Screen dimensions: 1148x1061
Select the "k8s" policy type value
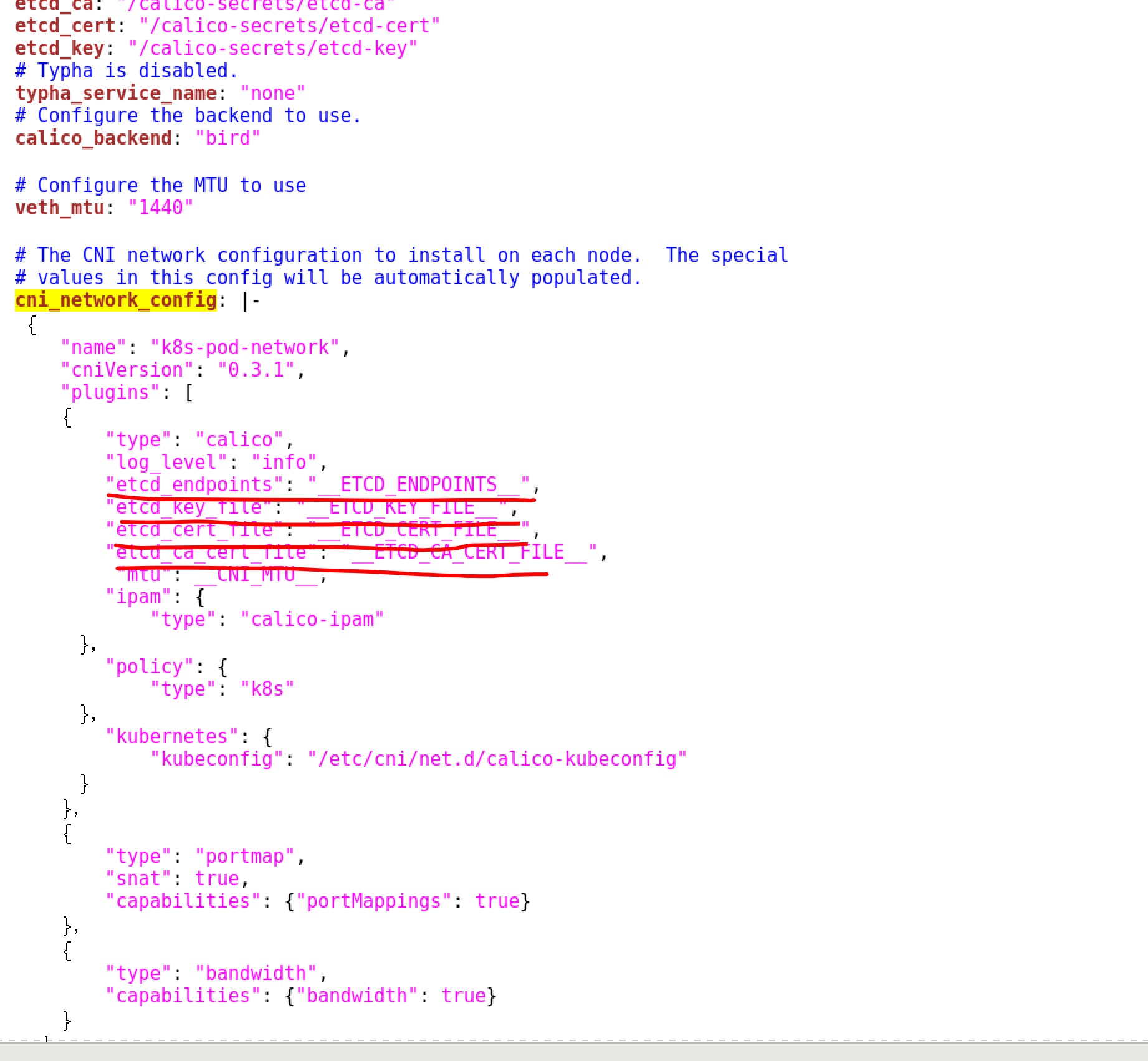click(x=267, y=689)
